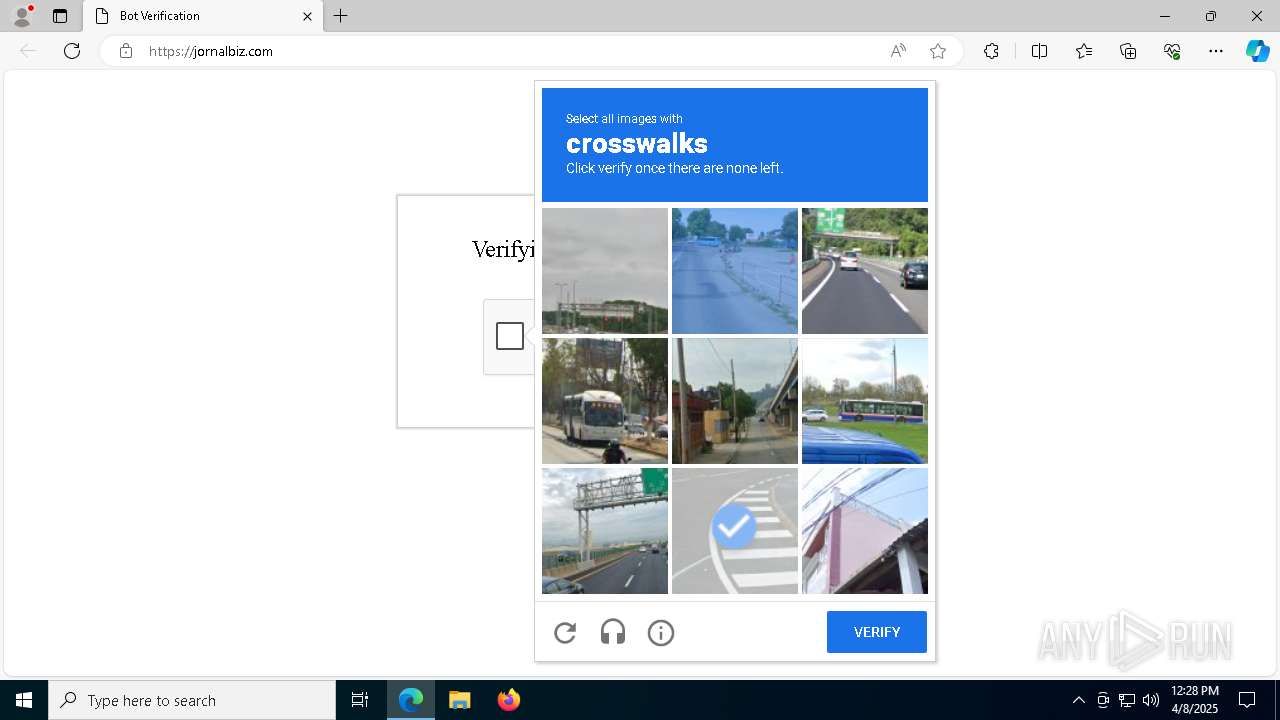This screenshot has height=720, width=1280.
Task: Get an audio challenge via headphones icon
Action: pyautogui.click(x=613, y=632)
